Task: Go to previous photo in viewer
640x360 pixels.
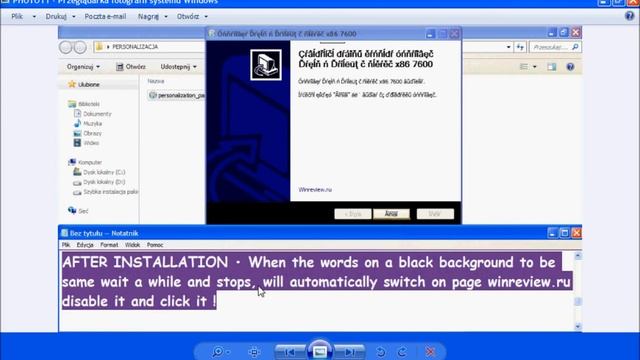Action: [x=290, y=351]
